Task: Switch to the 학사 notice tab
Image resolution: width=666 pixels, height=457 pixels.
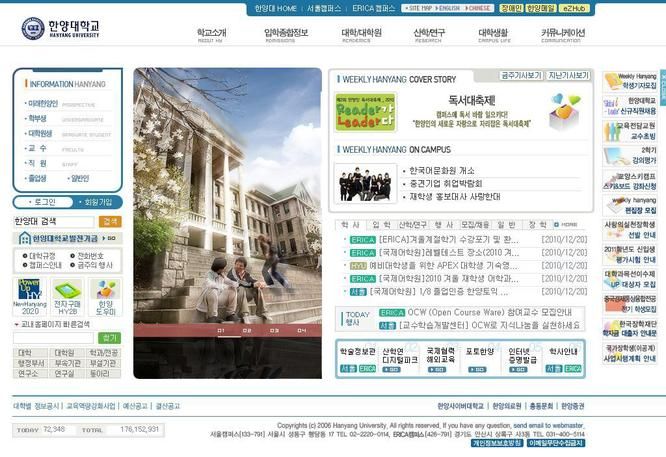Action: tap(350, 225)
